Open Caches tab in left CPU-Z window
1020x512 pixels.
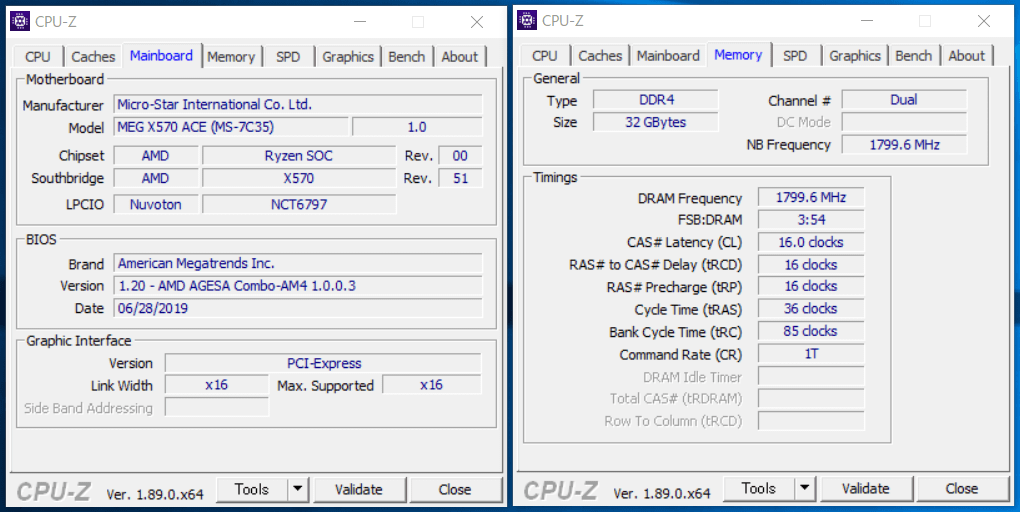pos(93,57)
